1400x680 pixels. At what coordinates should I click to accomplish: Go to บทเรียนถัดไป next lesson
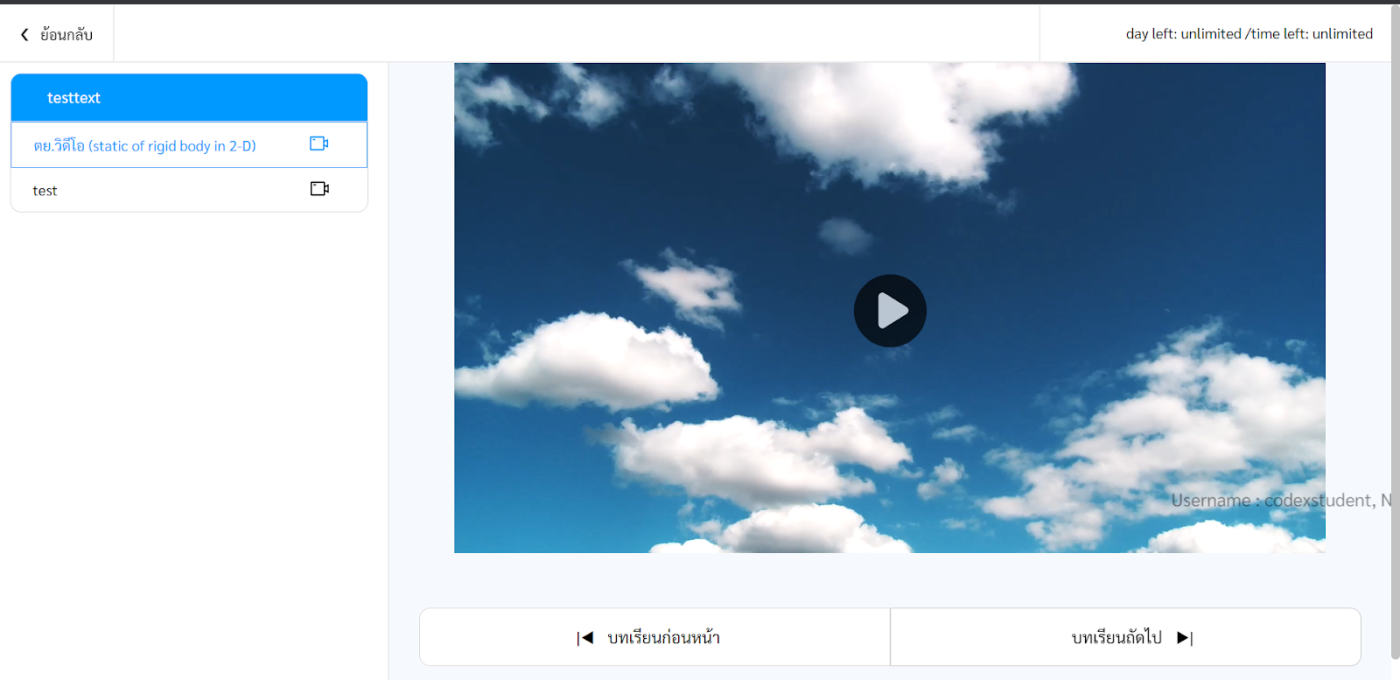tap(1116, 638)
